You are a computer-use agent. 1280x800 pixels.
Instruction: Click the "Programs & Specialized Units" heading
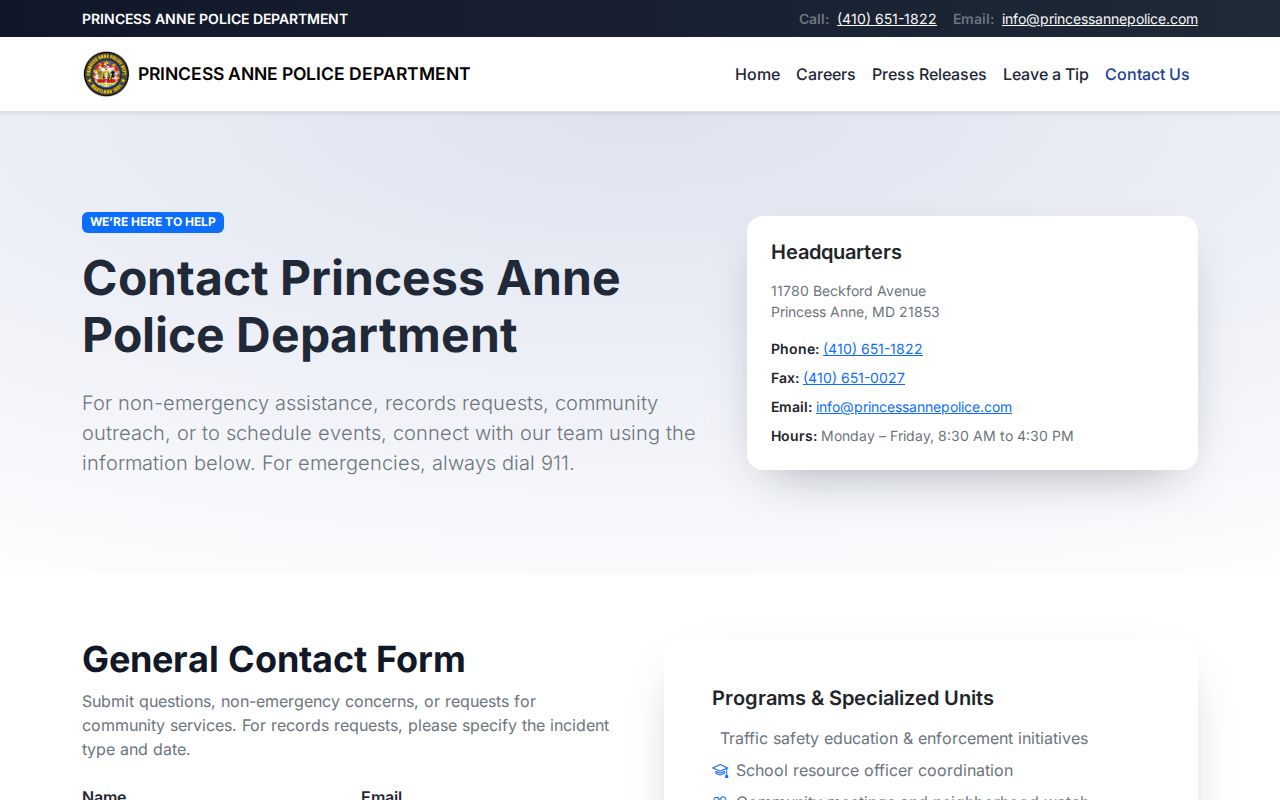pos(853,698)
